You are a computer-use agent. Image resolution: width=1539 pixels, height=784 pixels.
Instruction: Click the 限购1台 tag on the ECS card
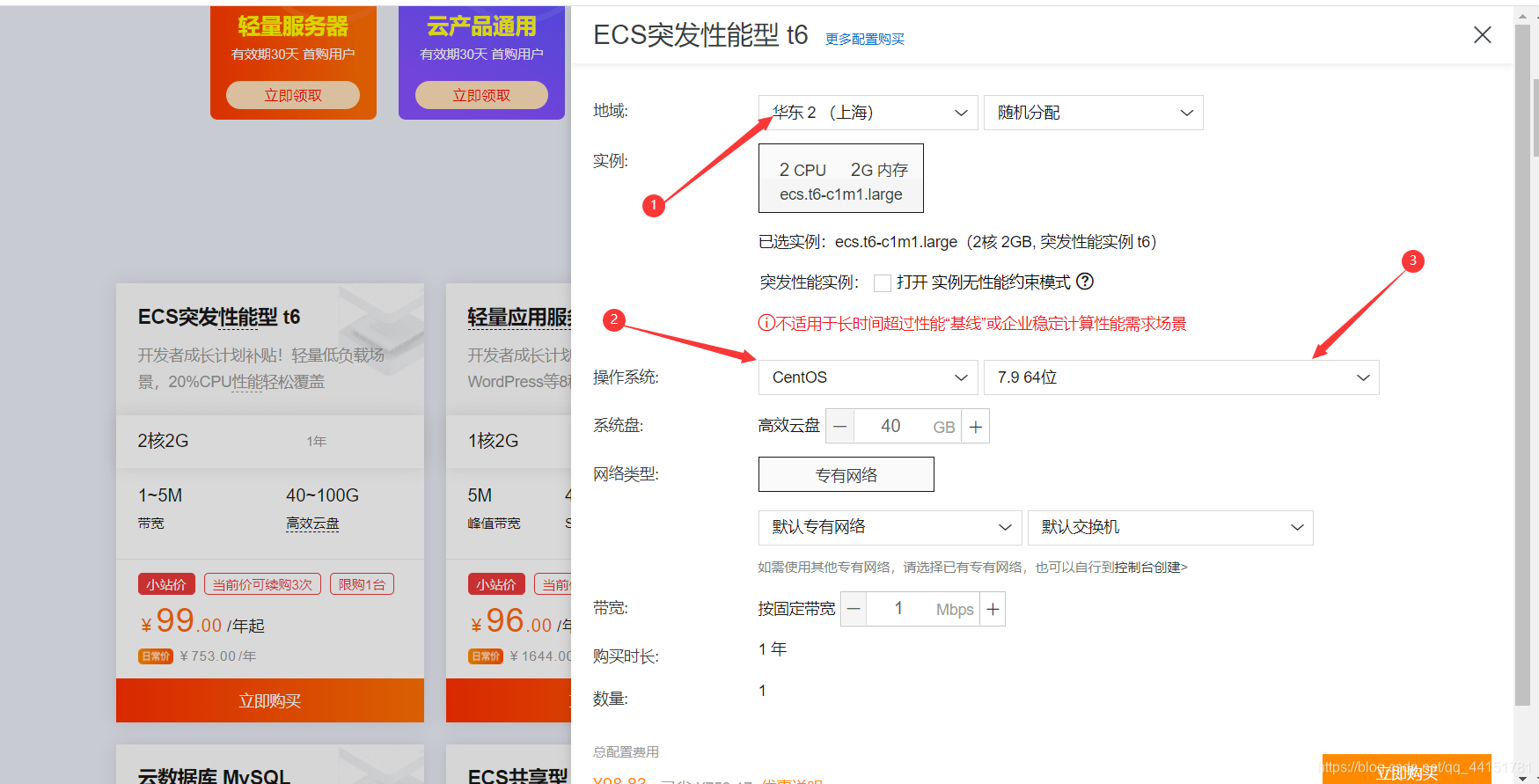pyautogui.click(x=362, y=584)
